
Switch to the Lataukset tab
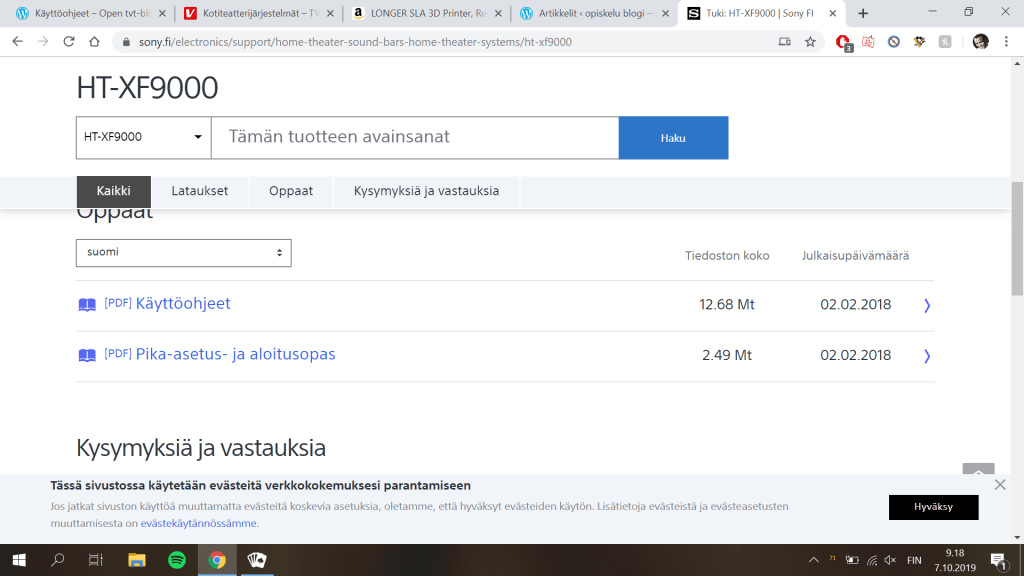(199, 191)
